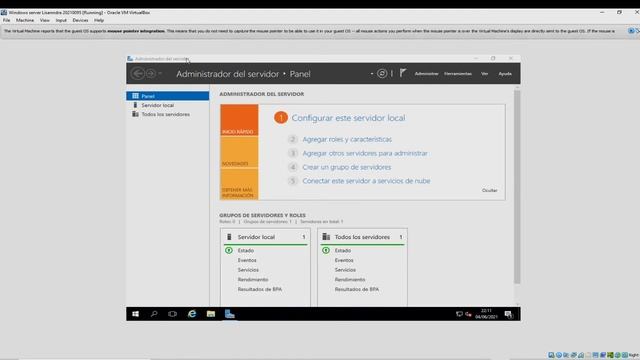Click the green Estado icon in Servidor local
Screen dimensions: 640x360
coord(229,250)
